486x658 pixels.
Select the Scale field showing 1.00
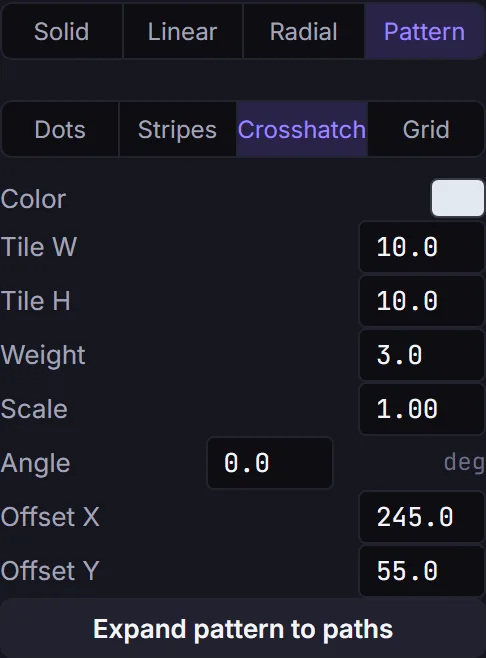click(x=422, y=409)
